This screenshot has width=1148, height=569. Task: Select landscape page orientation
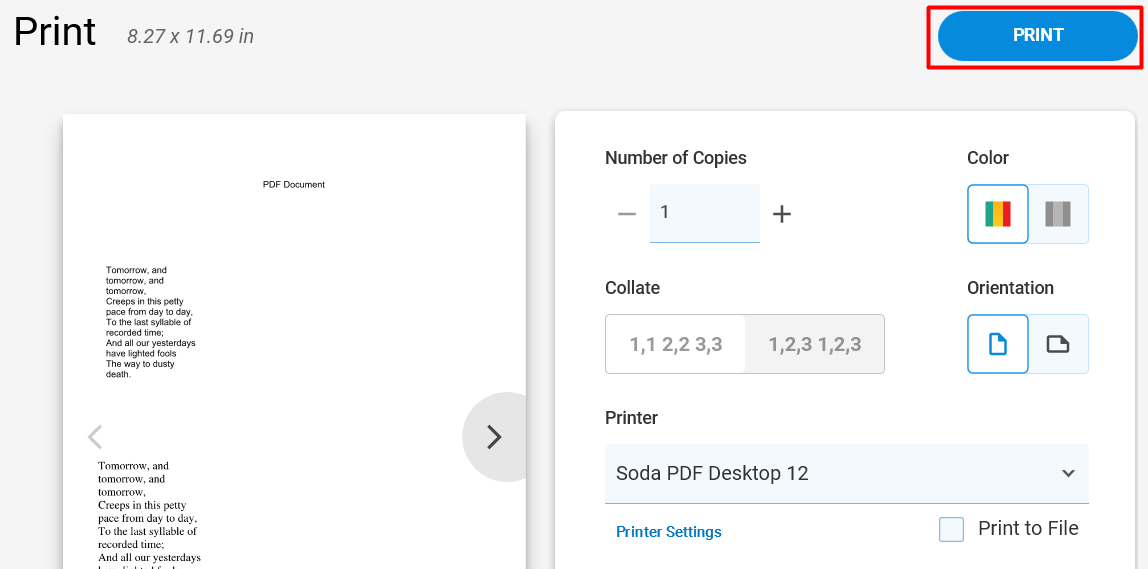pyautogui.click(x=1058, y=343)
